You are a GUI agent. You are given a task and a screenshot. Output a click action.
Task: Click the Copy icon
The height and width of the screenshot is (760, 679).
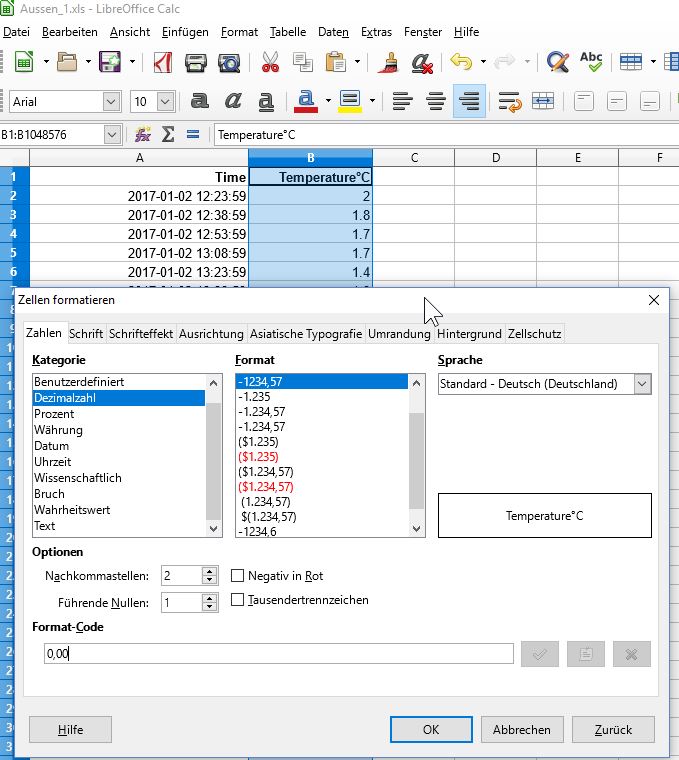coord(303,62)
